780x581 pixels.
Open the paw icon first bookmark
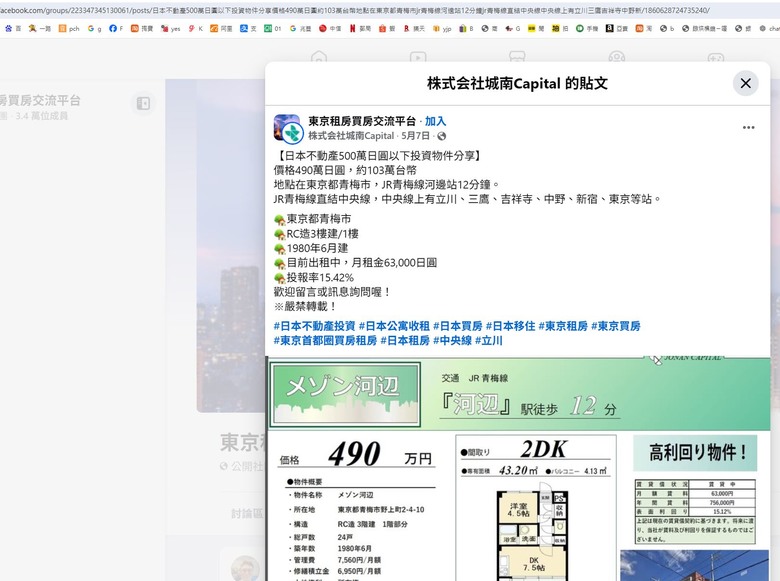[13, 29]
